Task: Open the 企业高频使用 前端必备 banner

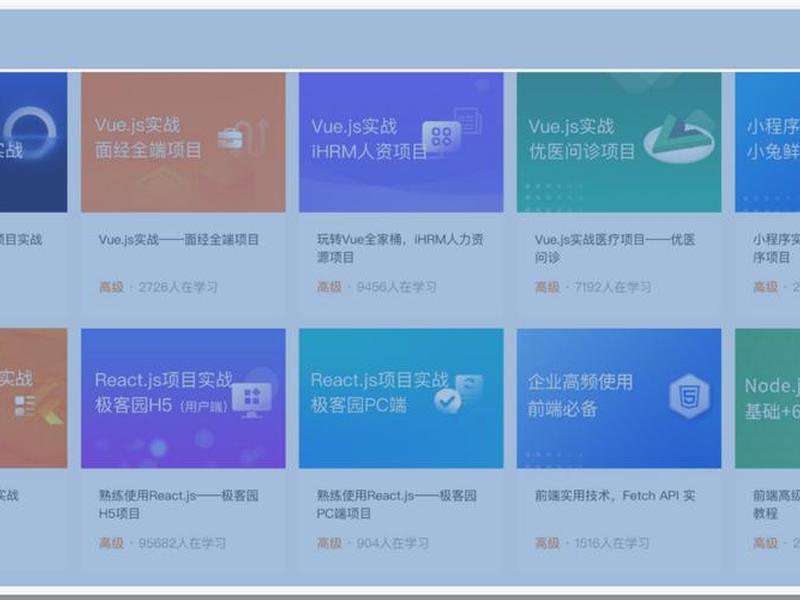Action: [619, 398]
